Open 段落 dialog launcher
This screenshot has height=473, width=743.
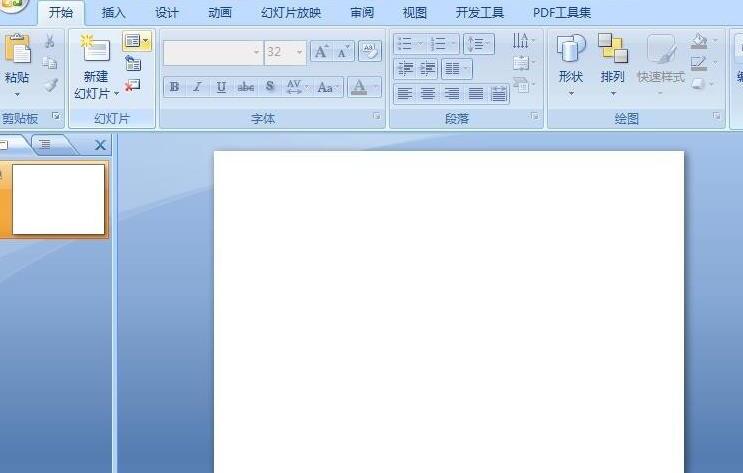[535, 116]
